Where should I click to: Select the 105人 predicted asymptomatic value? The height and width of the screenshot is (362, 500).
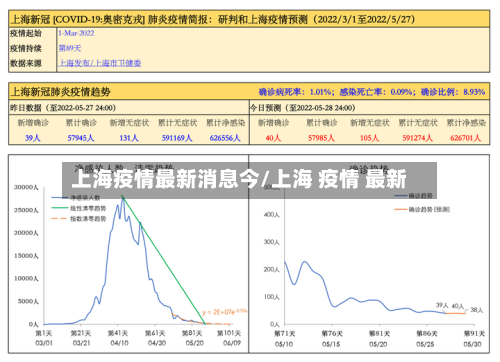[369, 138]
